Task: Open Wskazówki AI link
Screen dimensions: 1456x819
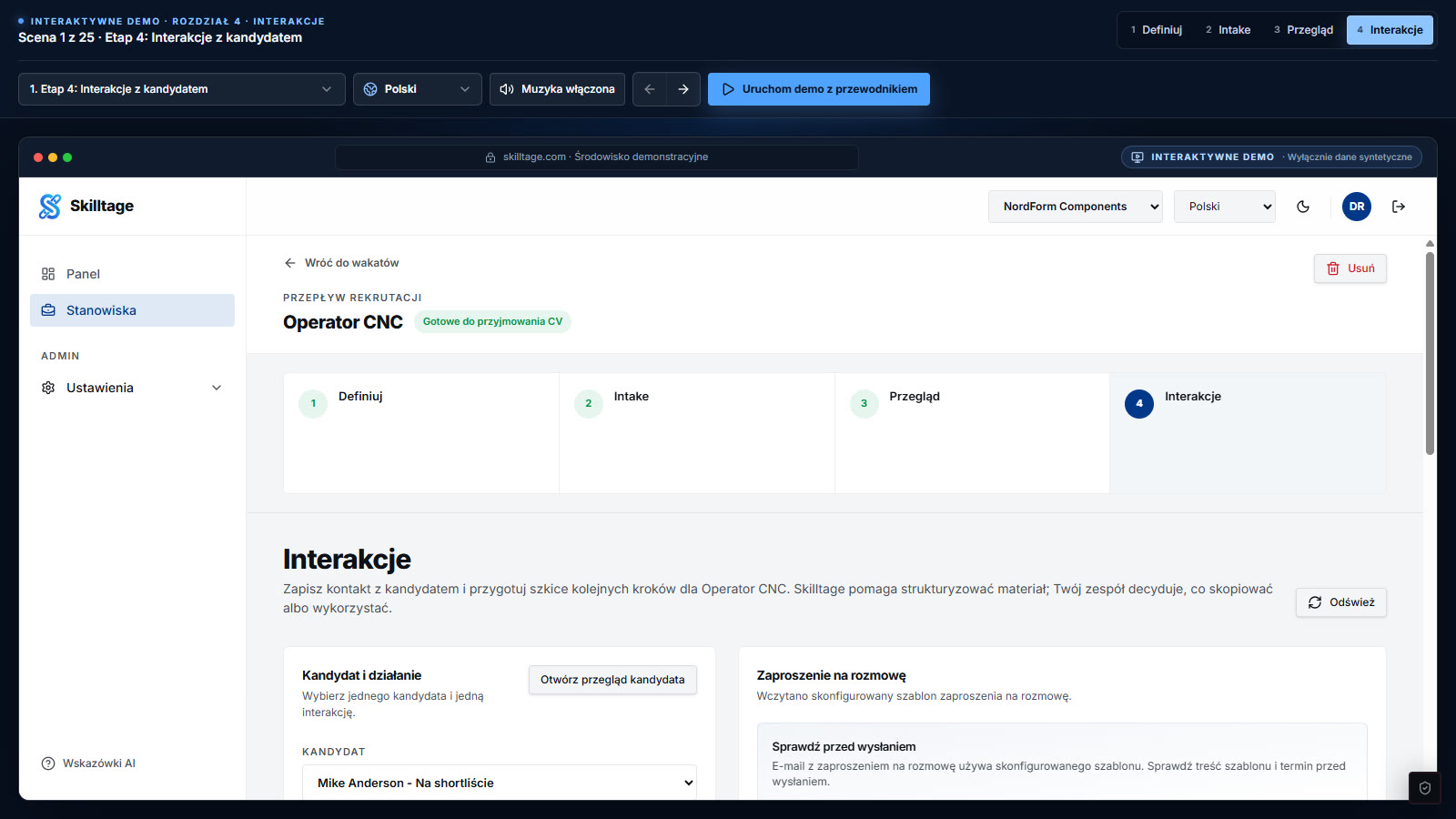Action: [88, 763]
